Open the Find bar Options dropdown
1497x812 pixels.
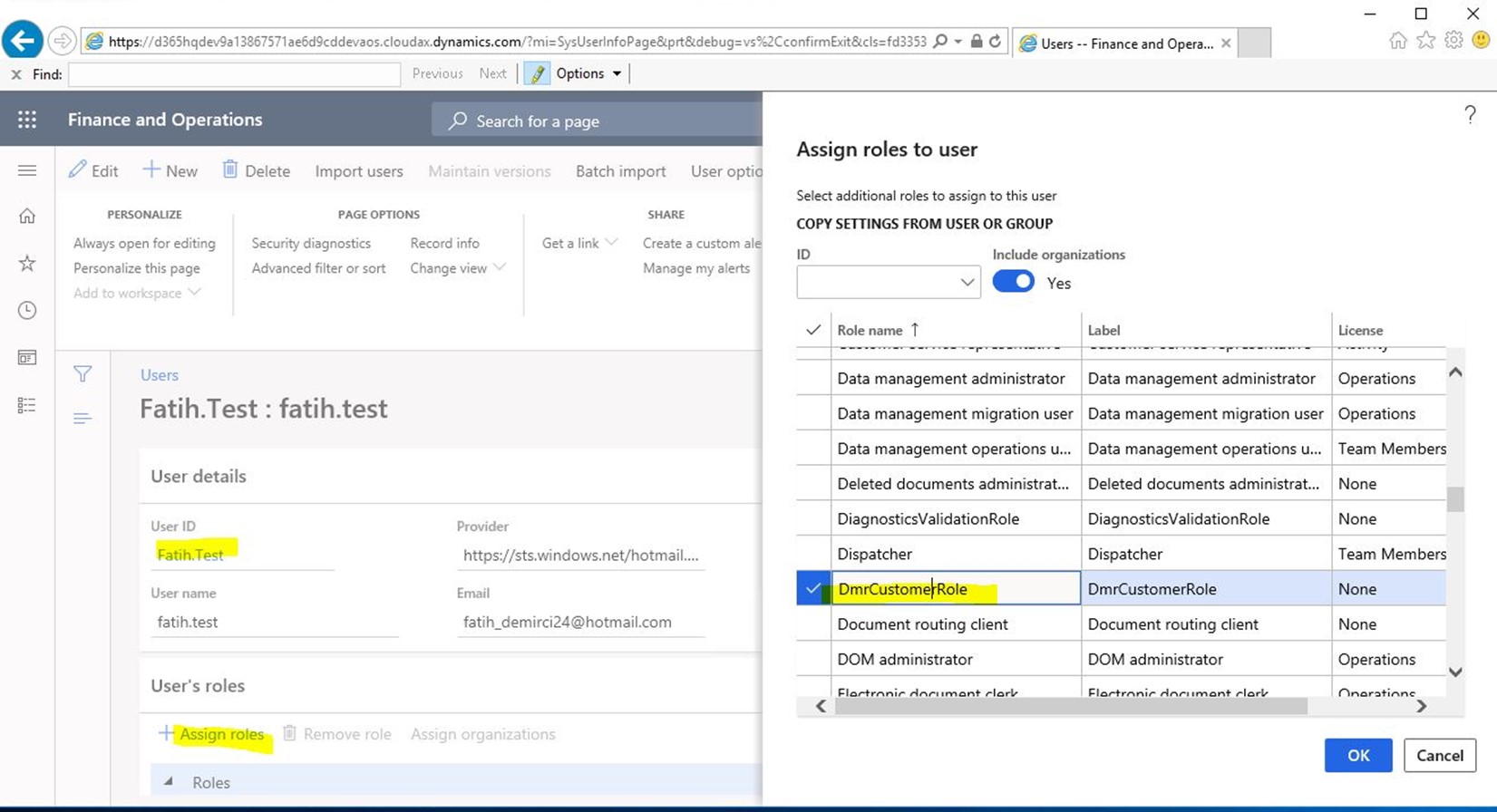click(589, 73)
